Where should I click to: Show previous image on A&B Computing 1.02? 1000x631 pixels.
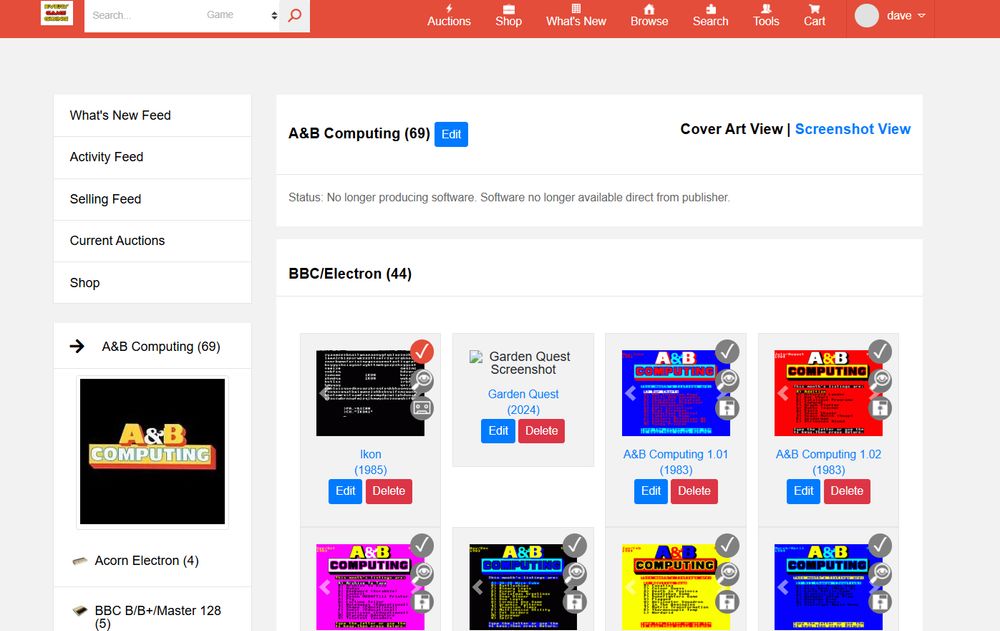[x=783, y=393]
